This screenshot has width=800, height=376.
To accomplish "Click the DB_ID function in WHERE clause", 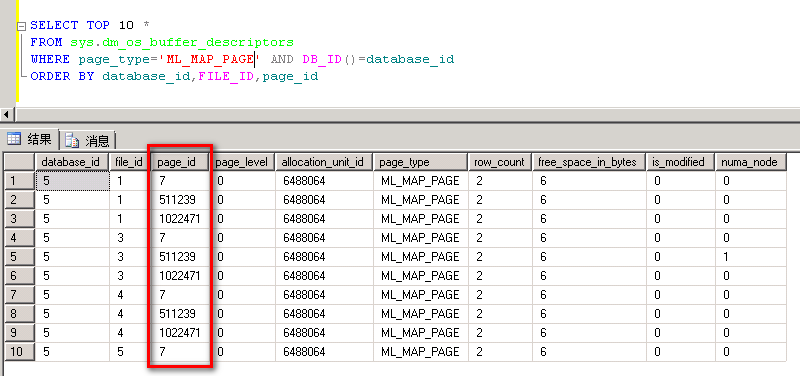I will tap(321, 59).
